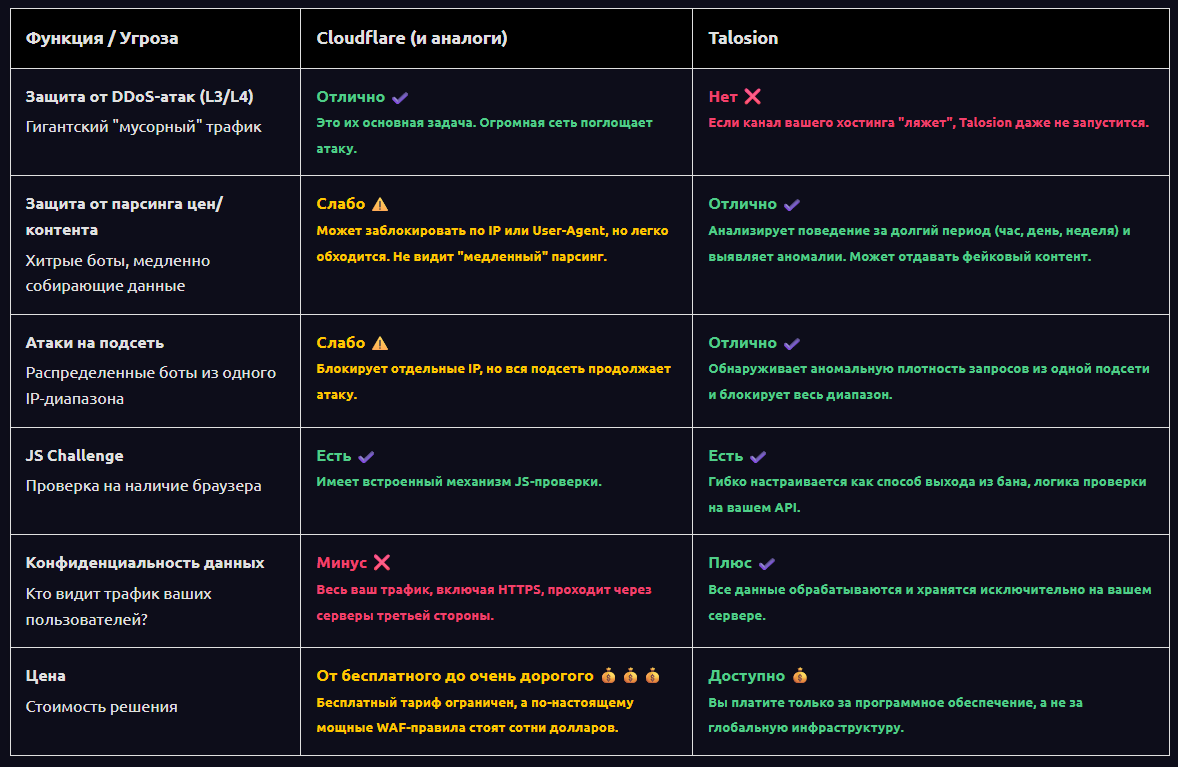
Task: Click the text "Проверка на наличие браузера"
Action: (143, 486)
